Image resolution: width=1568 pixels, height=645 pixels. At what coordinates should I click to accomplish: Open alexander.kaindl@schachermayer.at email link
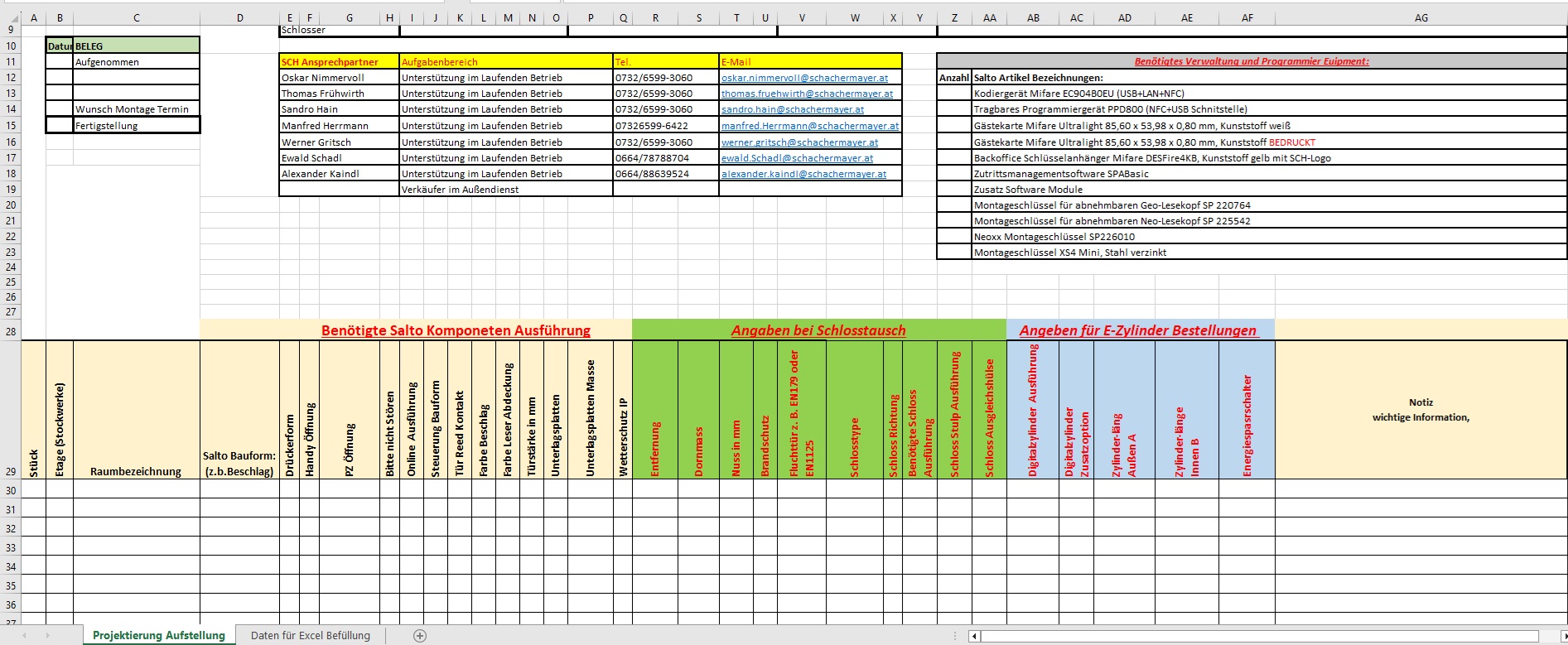pos(803,174)
